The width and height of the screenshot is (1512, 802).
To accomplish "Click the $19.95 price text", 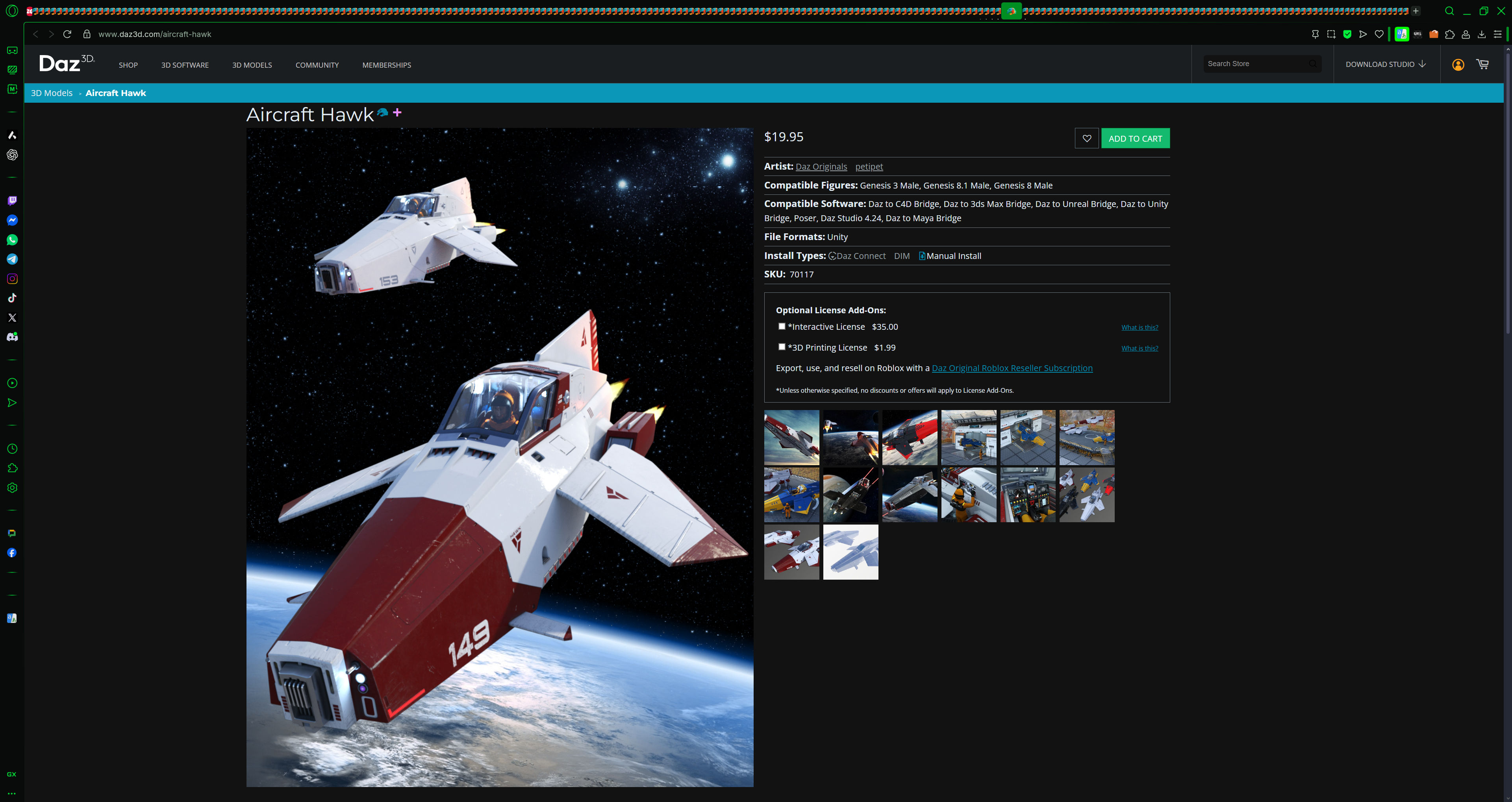I will [784, 137].
